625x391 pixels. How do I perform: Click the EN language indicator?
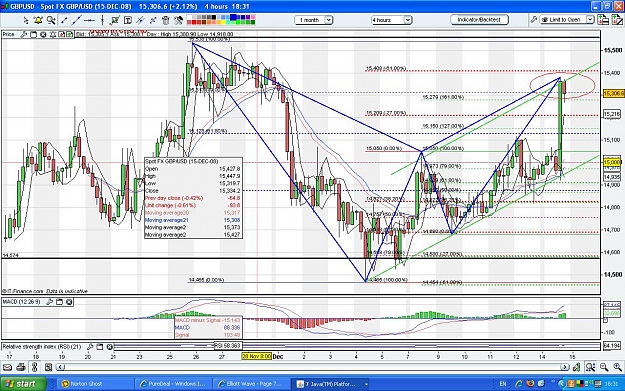503,384
